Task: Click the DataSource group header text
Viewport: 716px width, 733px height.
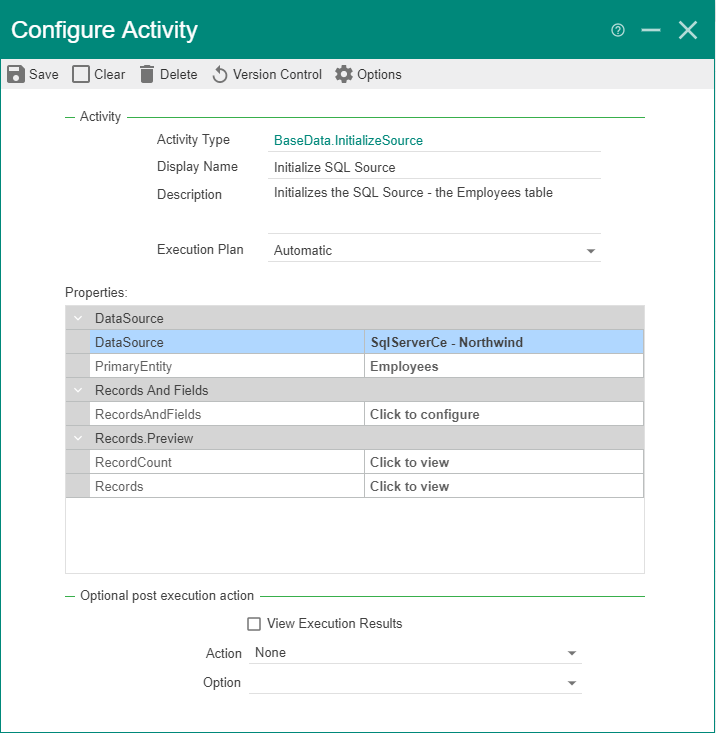Action: (x=129, y=318)
